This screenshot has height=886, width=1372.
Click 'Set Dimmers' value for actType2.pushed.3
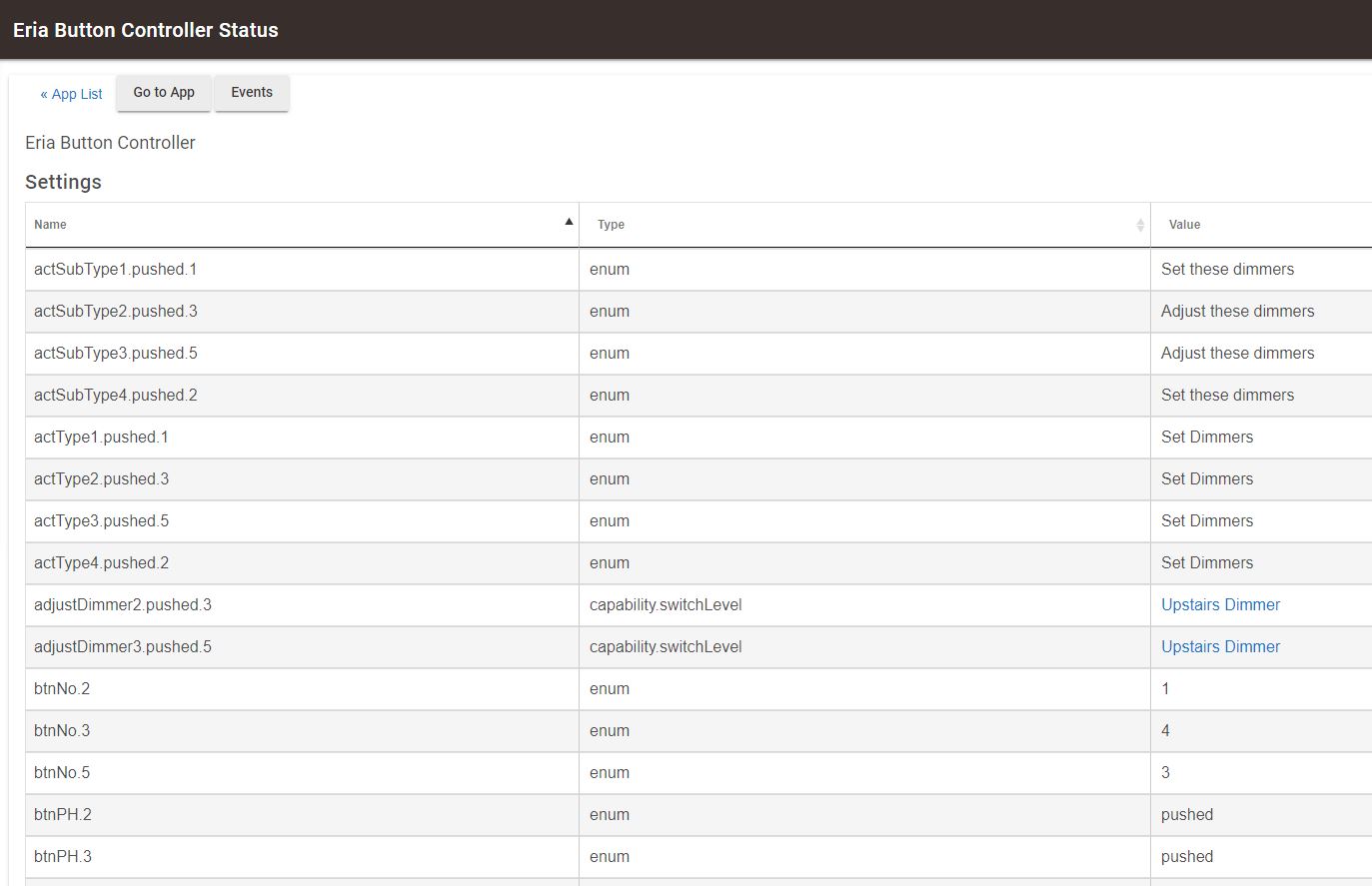pyautogui.click(x=1207, y=478)
